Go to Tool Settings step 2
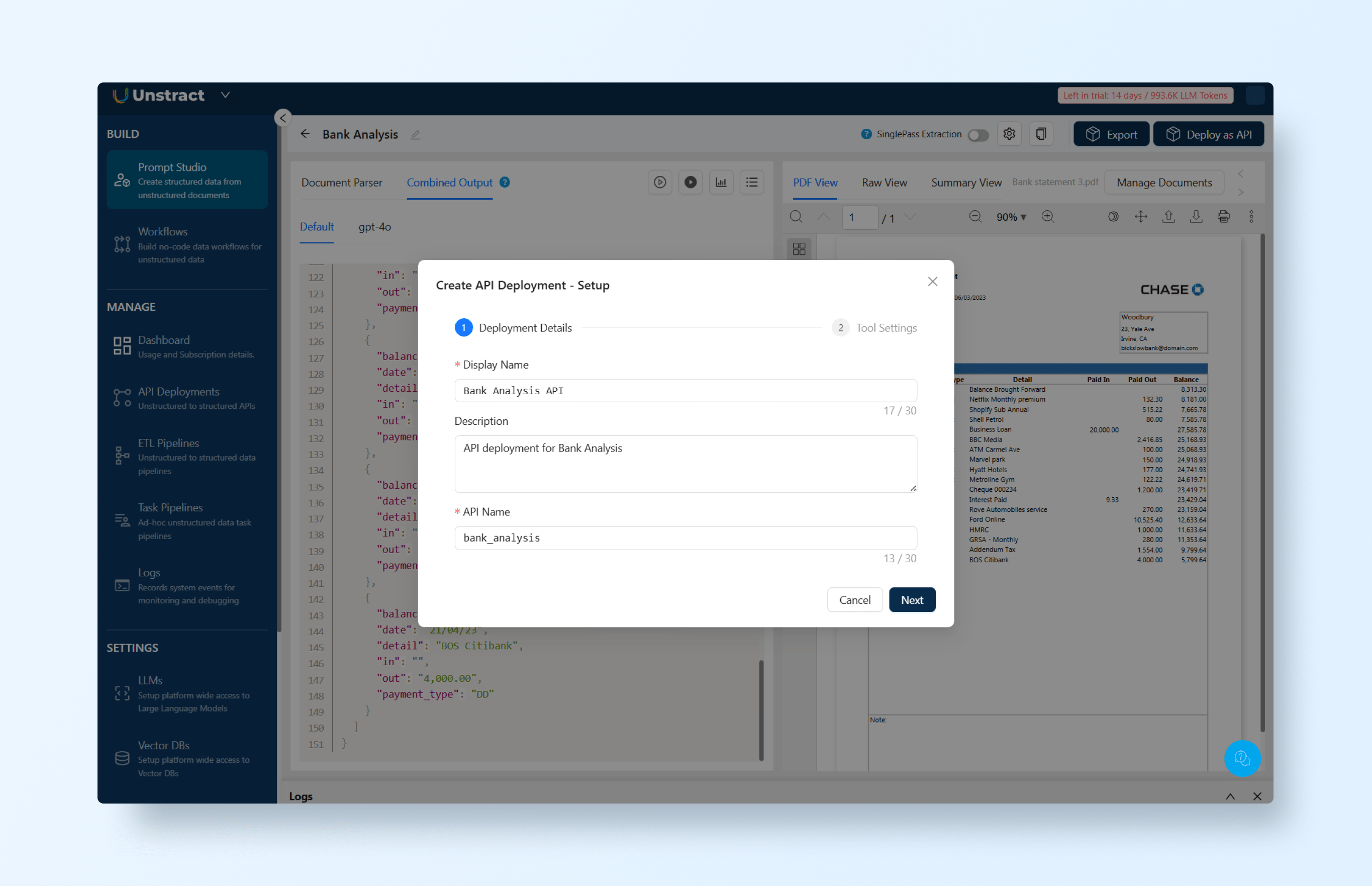Image resolution: width=1372 pixels, height=886 pixels. (874, 328)
